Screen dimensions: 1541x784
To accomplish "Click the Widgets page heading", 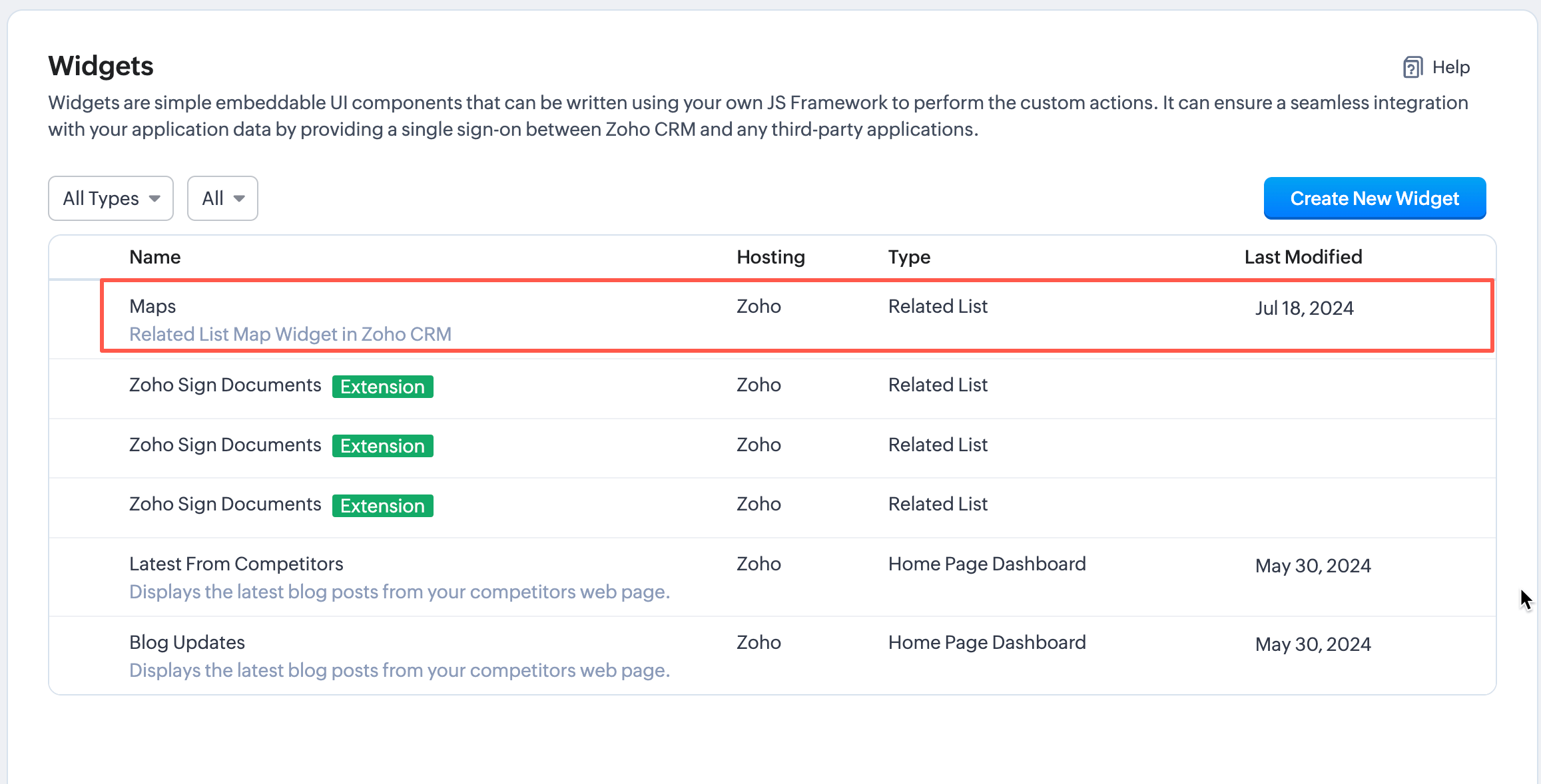I will coord(101,66).
